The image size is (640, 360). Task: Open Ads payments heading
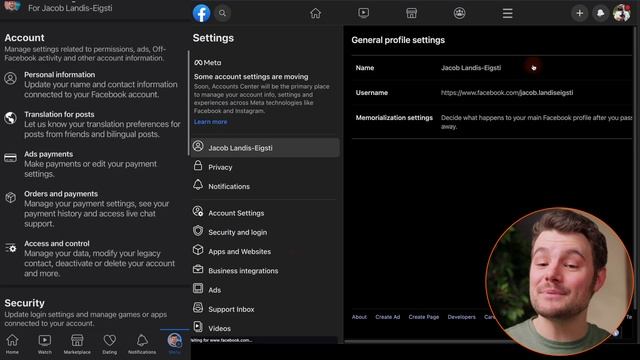49,154
